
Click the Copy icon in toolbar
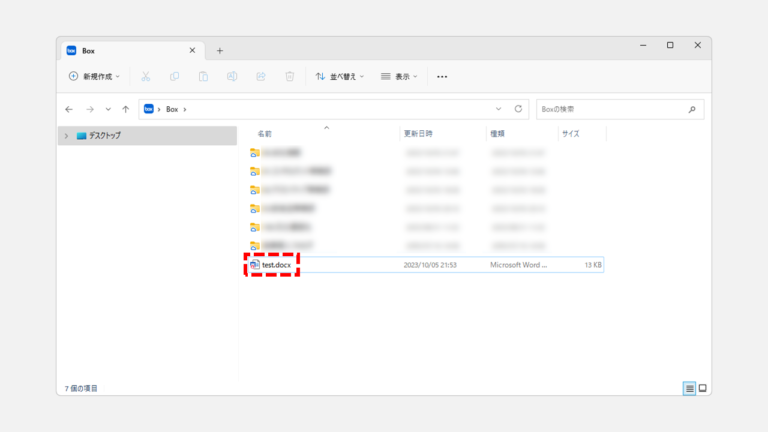174,76
